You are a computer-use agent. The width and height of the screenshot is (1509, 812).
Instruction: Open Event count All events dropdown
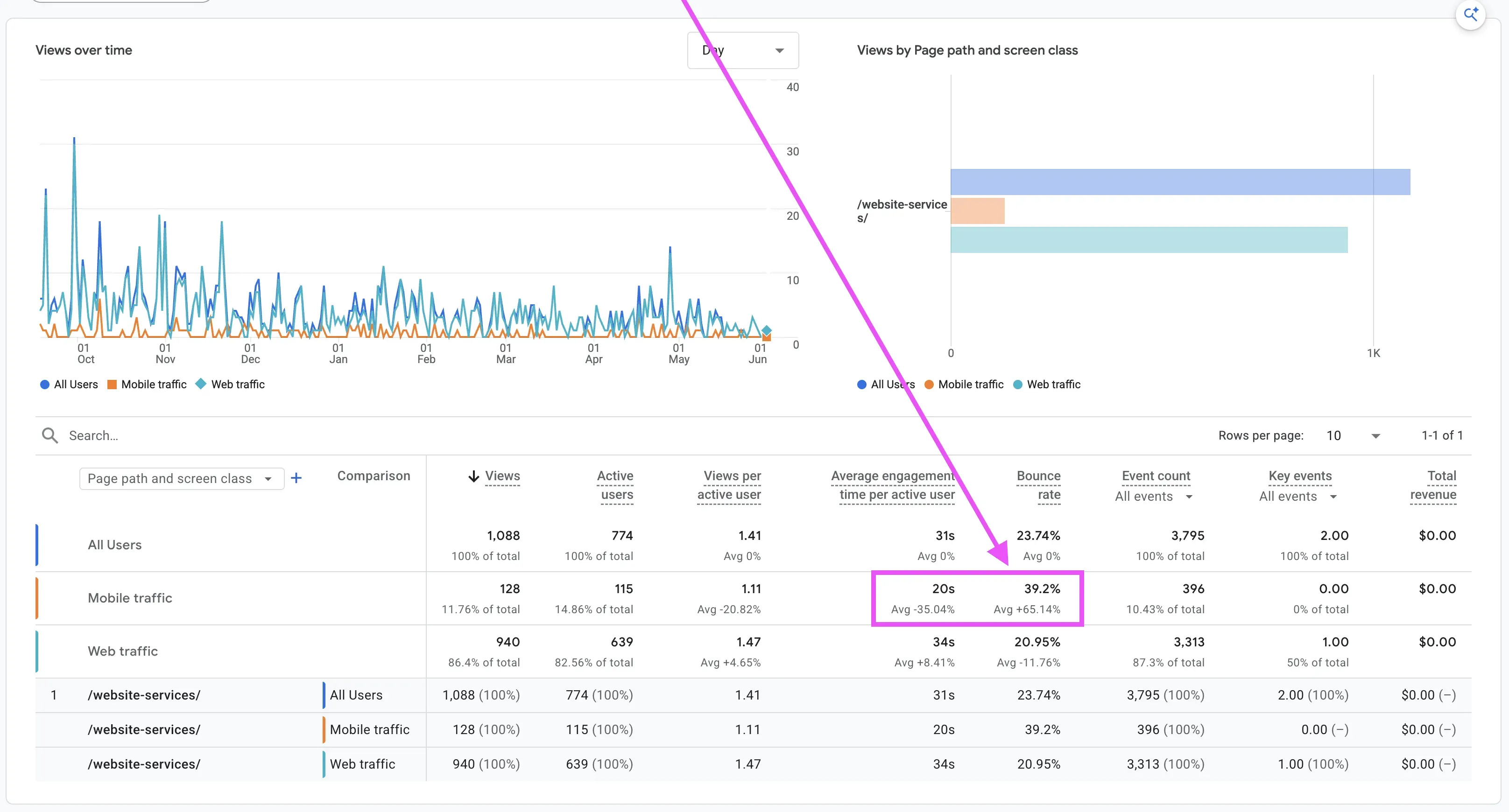click(1153, 497)
